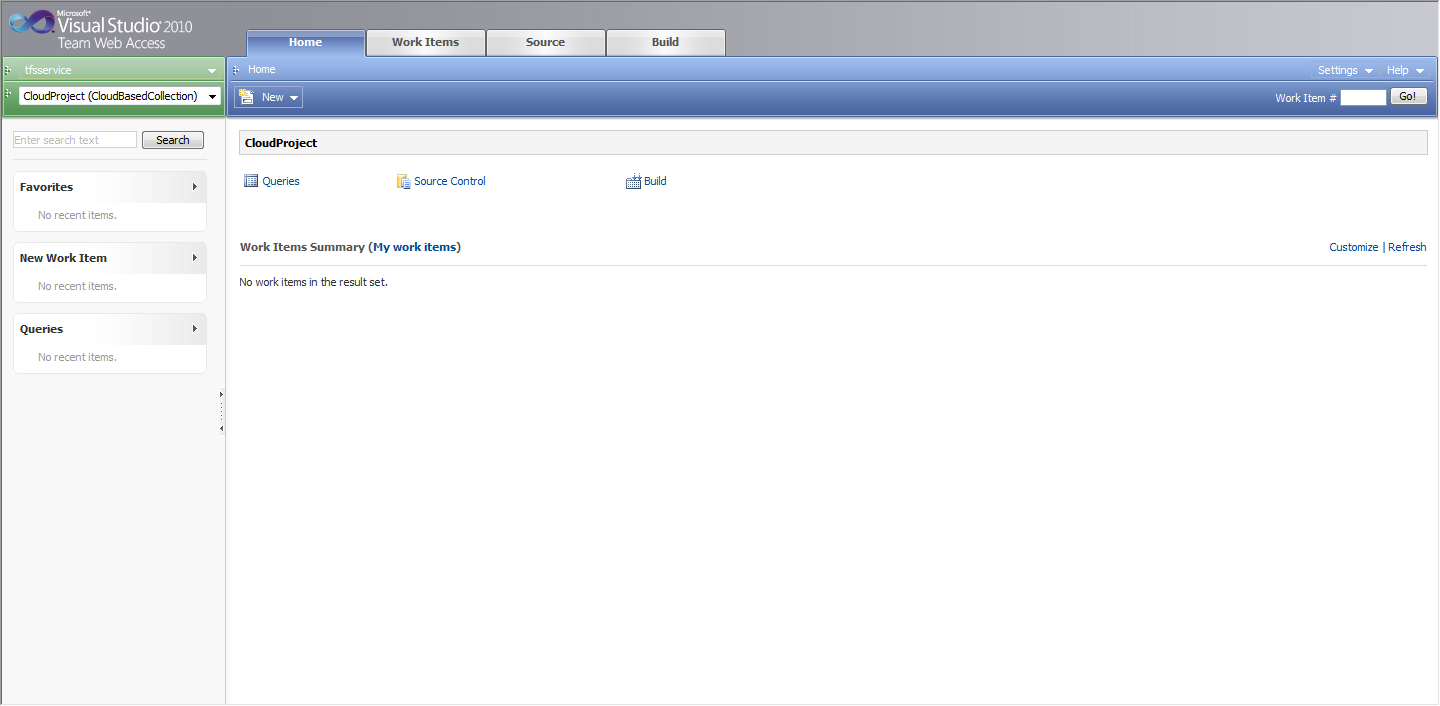Click the Visual Studio 2010 logo
This screenshot has height=706, width=1440.
(100, 29)
